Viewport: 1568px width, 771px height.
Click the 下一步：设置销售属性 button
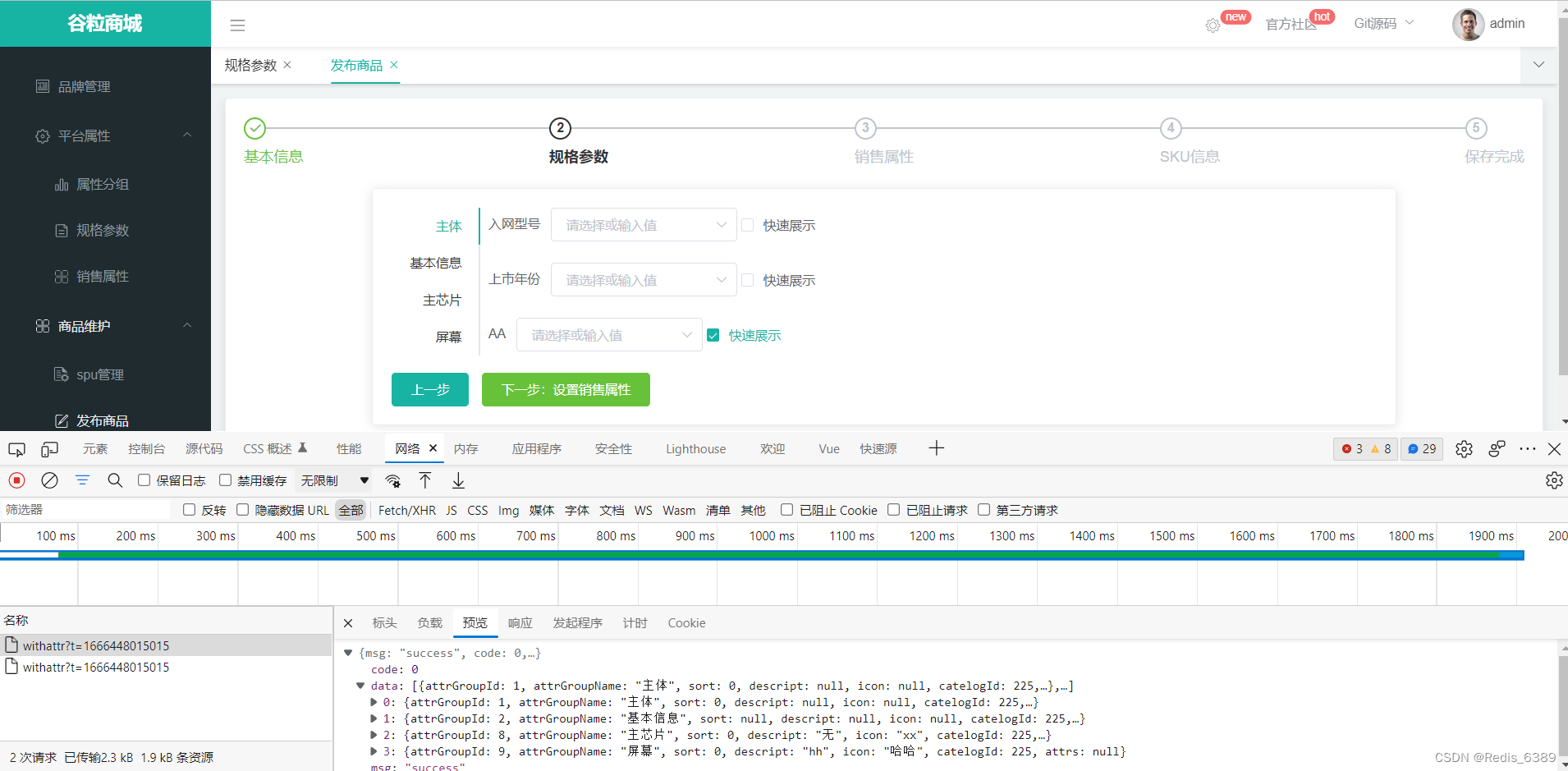click(565, 389)
